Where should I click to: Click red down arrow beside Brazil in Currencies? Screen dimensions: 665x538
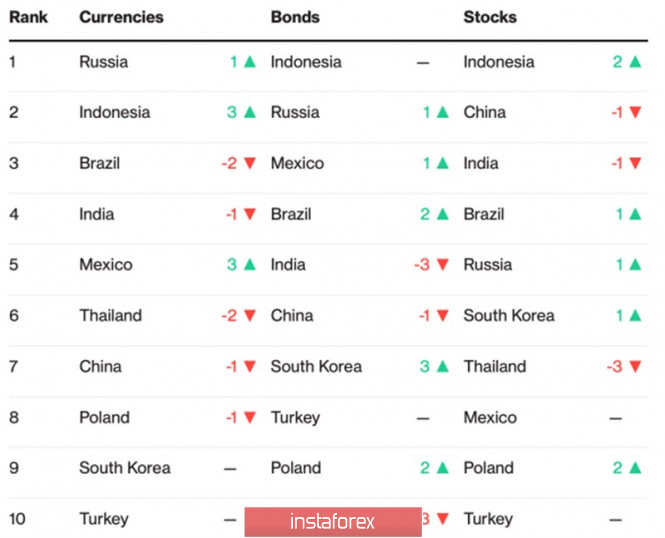pyautogui.click(x=250, y=163)
